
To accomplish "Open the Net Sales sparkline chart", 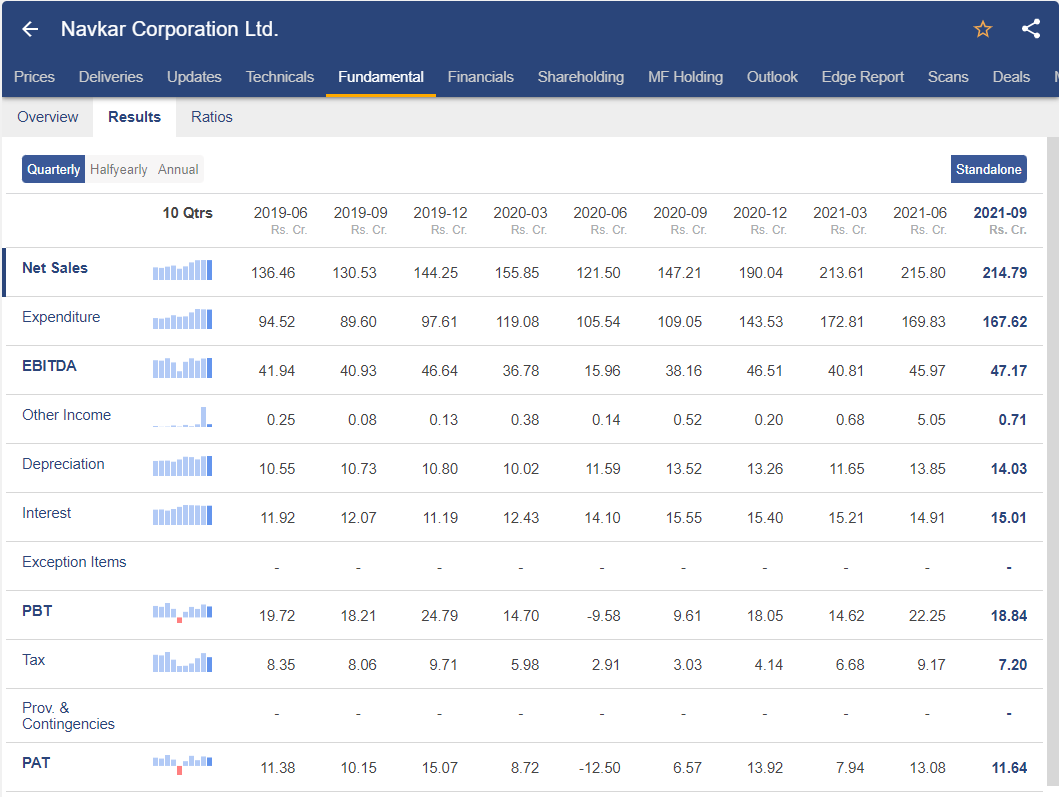I will [182, 270].
